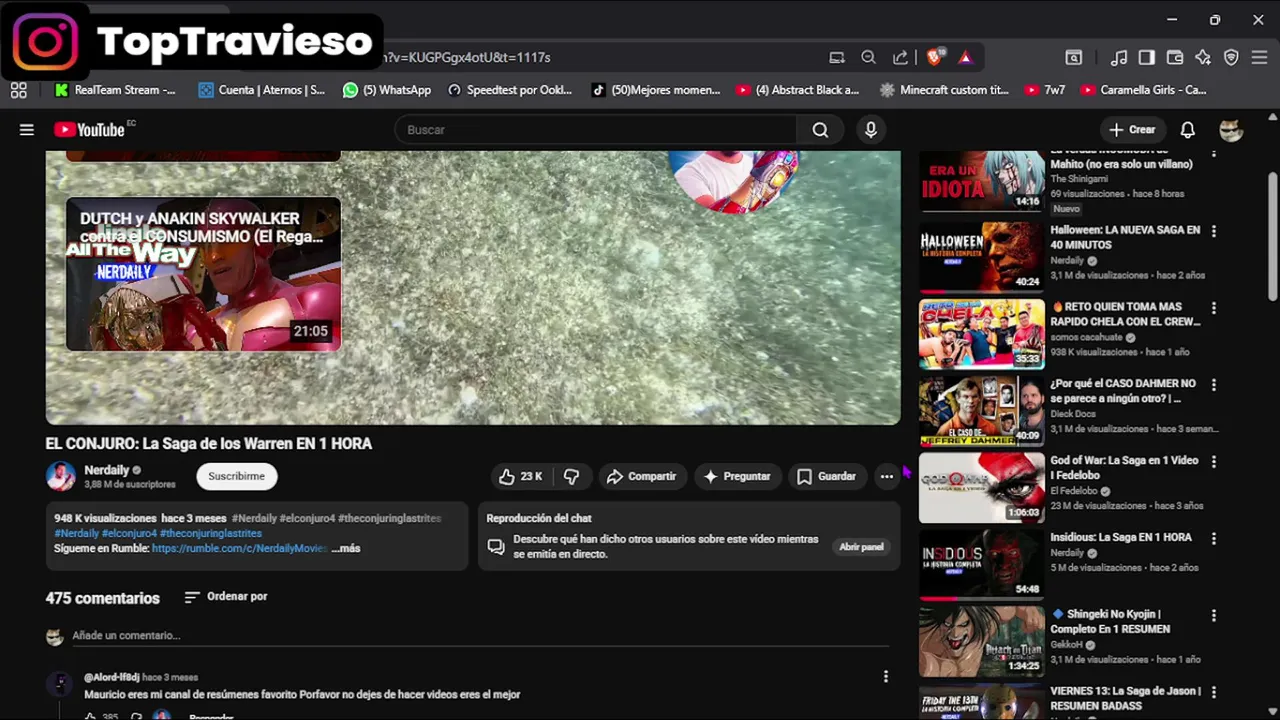Open Leo AI sparkle toolbar icon
The image size is (1280, 720).
pyautogui.click(x=1203, y=57)
